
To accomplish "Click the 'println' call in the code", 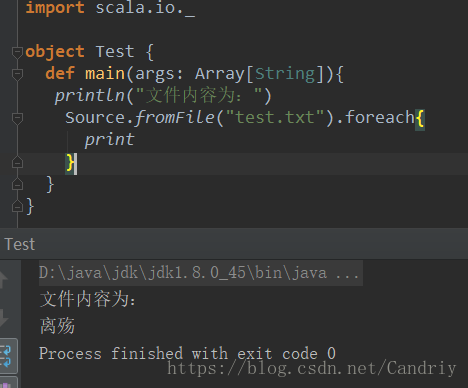I will (x=90, y=96).
